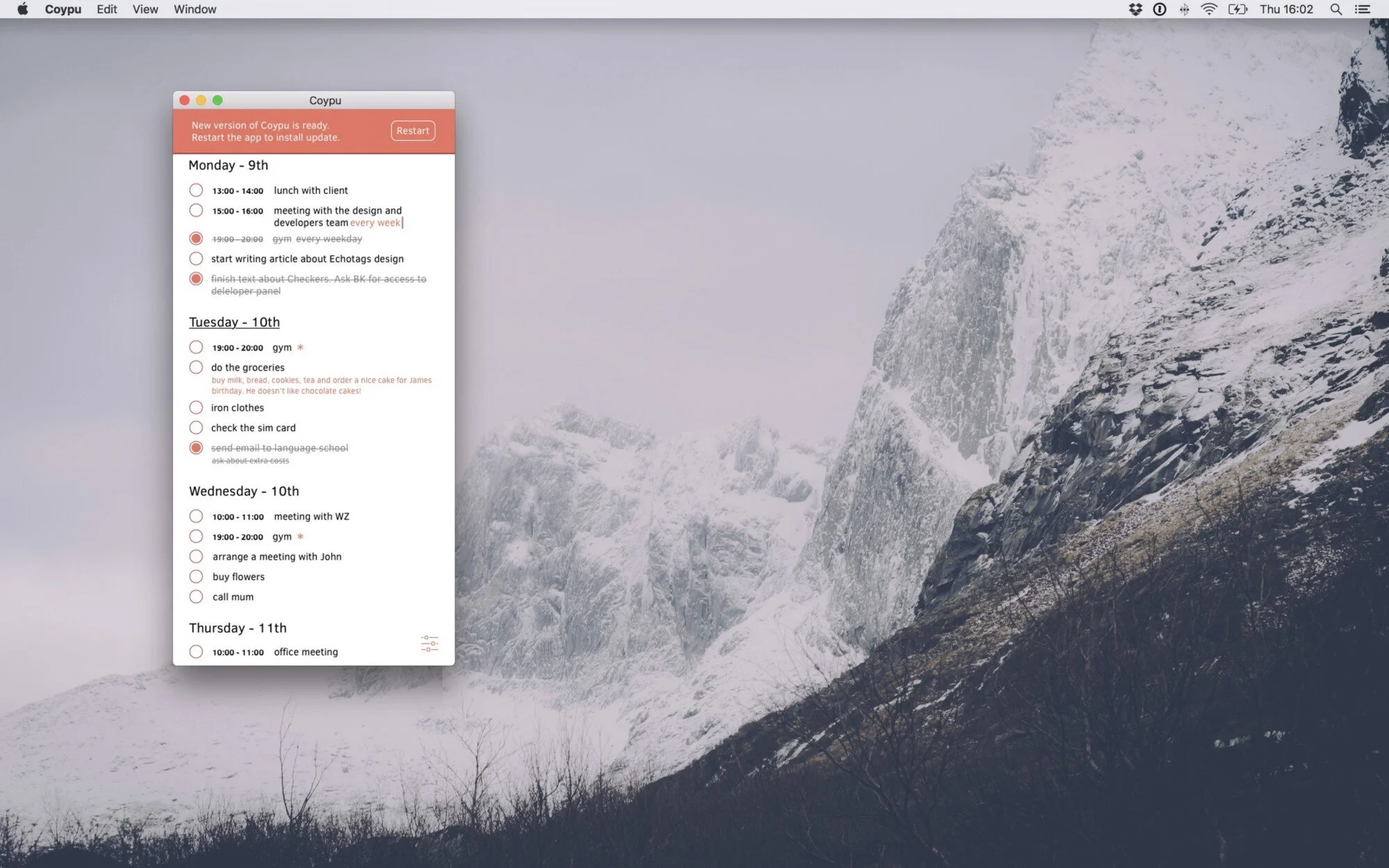Click the '13:00 - 14:00' time label
Screen dimensions: 1389x868
(238, 191)
